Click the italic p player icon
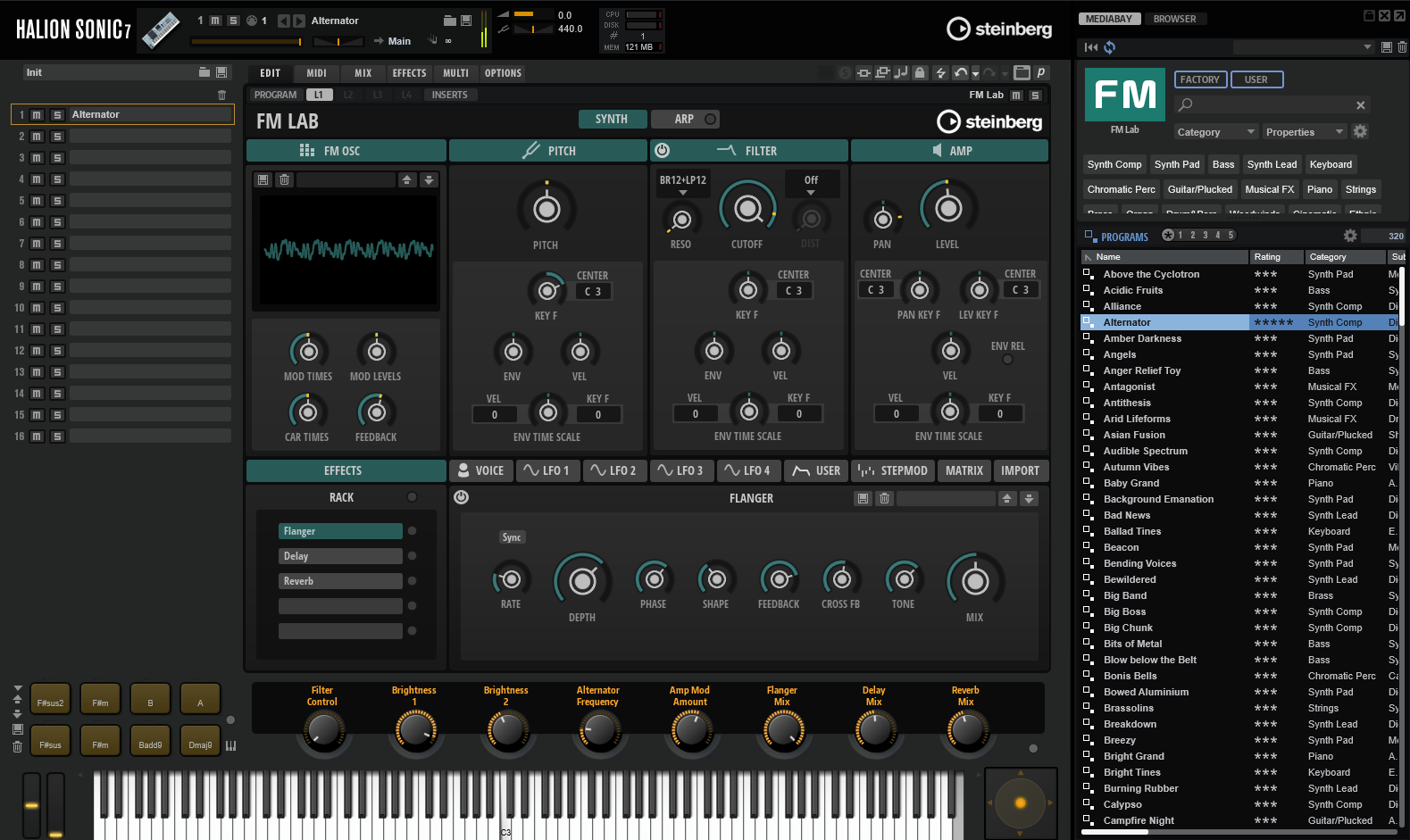Image resolution: width=1410 pixels, height=840 pixels. (x=1041, y=73)
